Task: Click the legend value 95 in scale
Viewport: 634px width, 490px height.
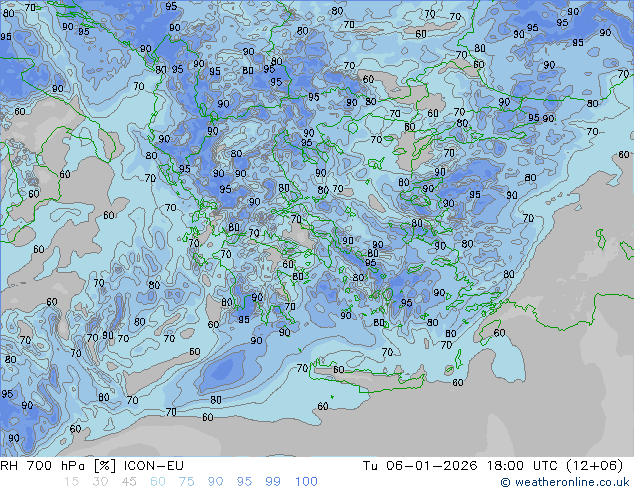Action: (244, 482)
